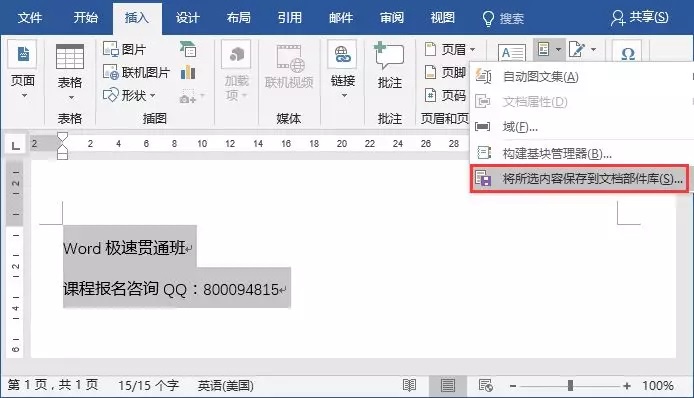The width and height of the screenshot is (694, 398).
Task: Click the Share (共享) button
Action: click(x=639, y=18)
